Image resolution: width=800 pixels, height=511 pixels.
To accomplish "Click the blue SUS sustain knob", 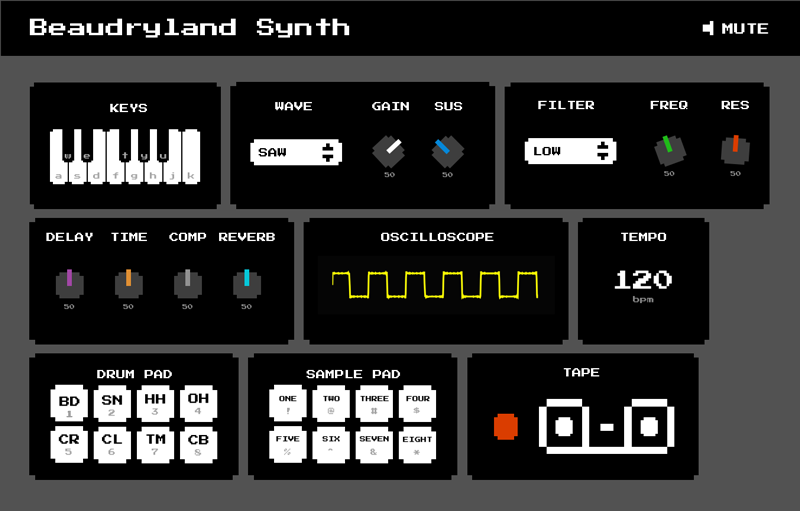I will (447, 151).
